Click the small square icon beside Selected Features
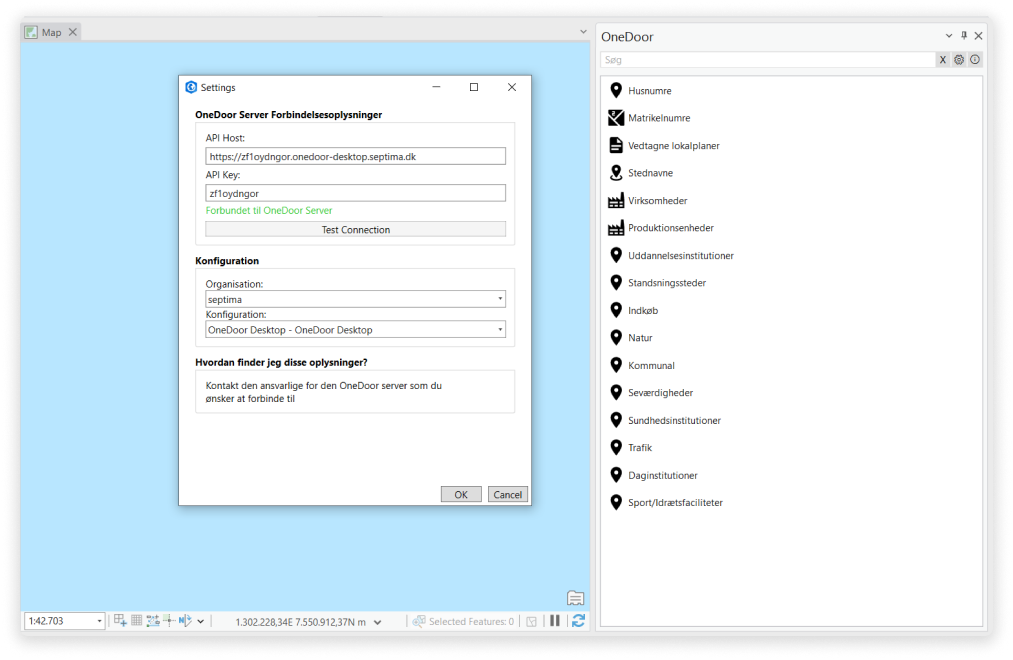The image size is (1013, 660). (532, 621)
